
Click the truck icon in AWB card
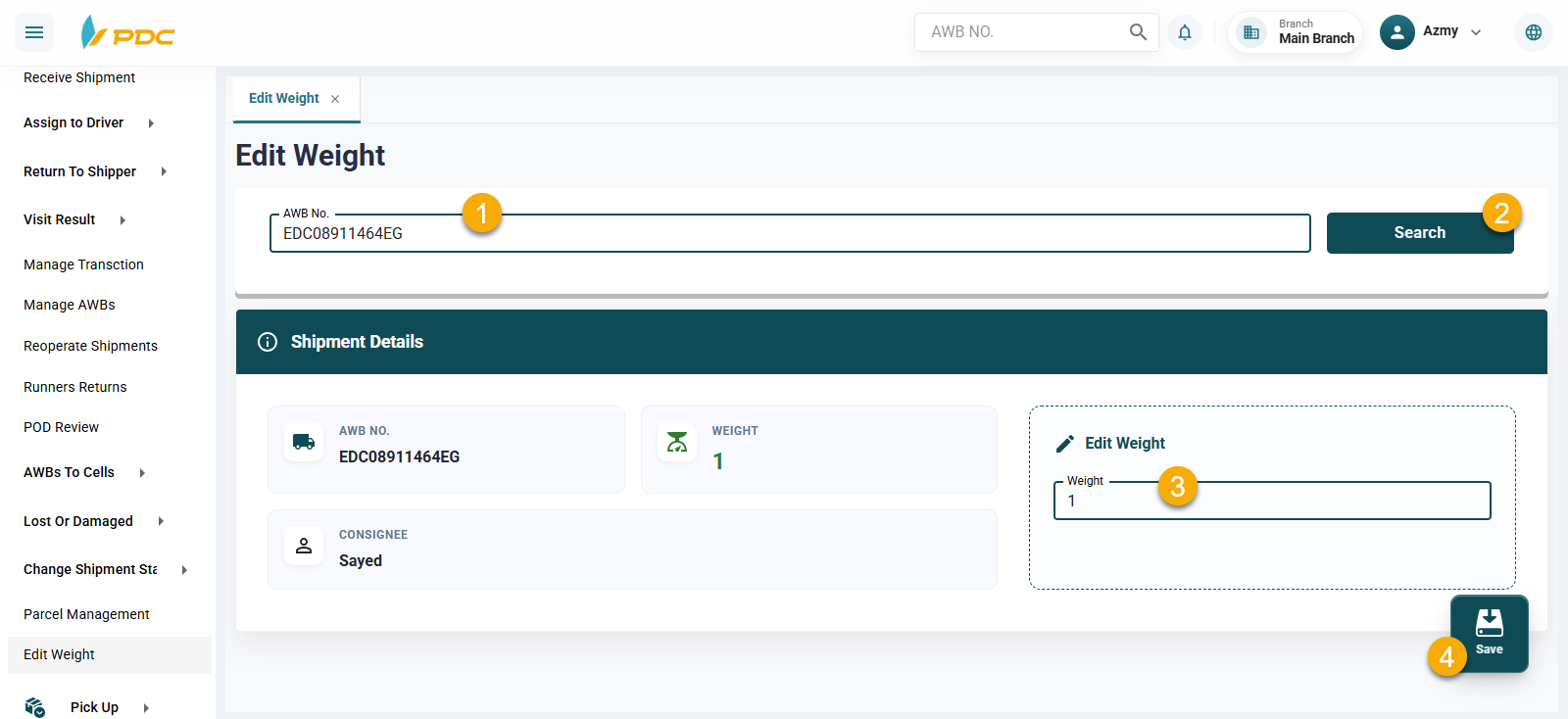point(304,442)
